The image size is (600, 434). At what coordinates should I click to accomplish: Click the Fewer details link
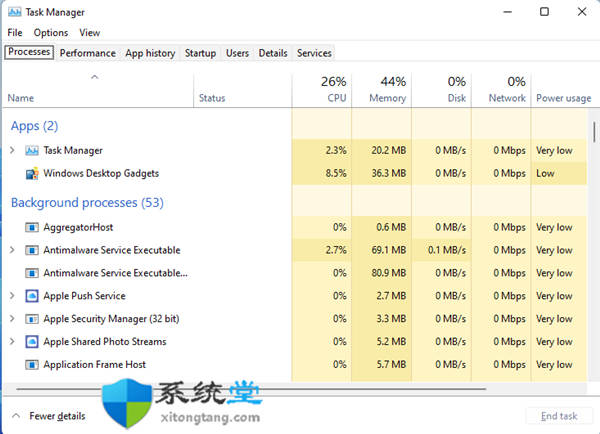click(x=57, y=416)
